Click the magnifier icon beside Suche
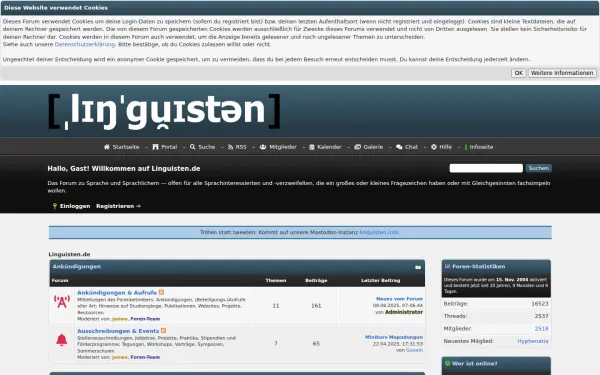The image size is (600, 375). (192, 147)
